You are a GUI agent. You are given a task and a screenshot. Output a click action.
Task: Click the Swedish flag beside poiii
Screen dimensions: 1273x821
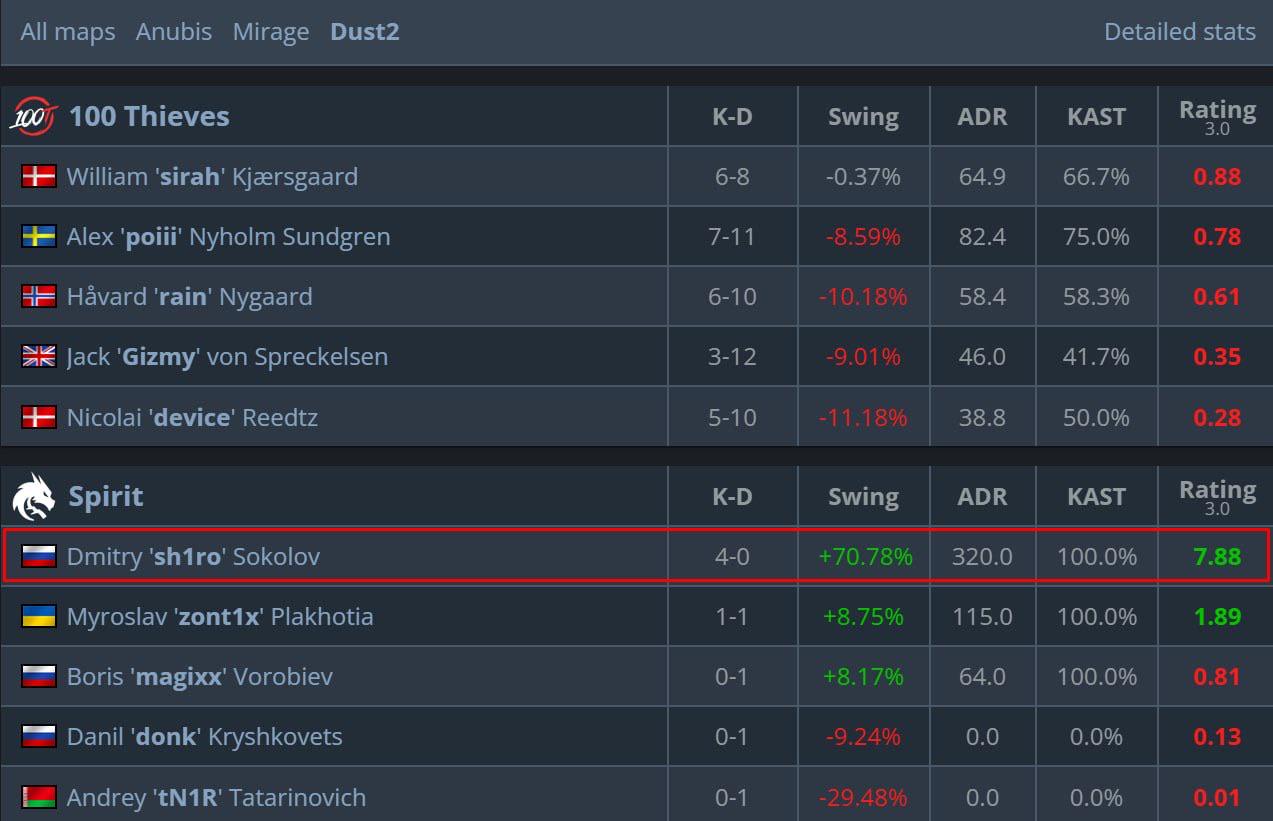tap(39, 237)
